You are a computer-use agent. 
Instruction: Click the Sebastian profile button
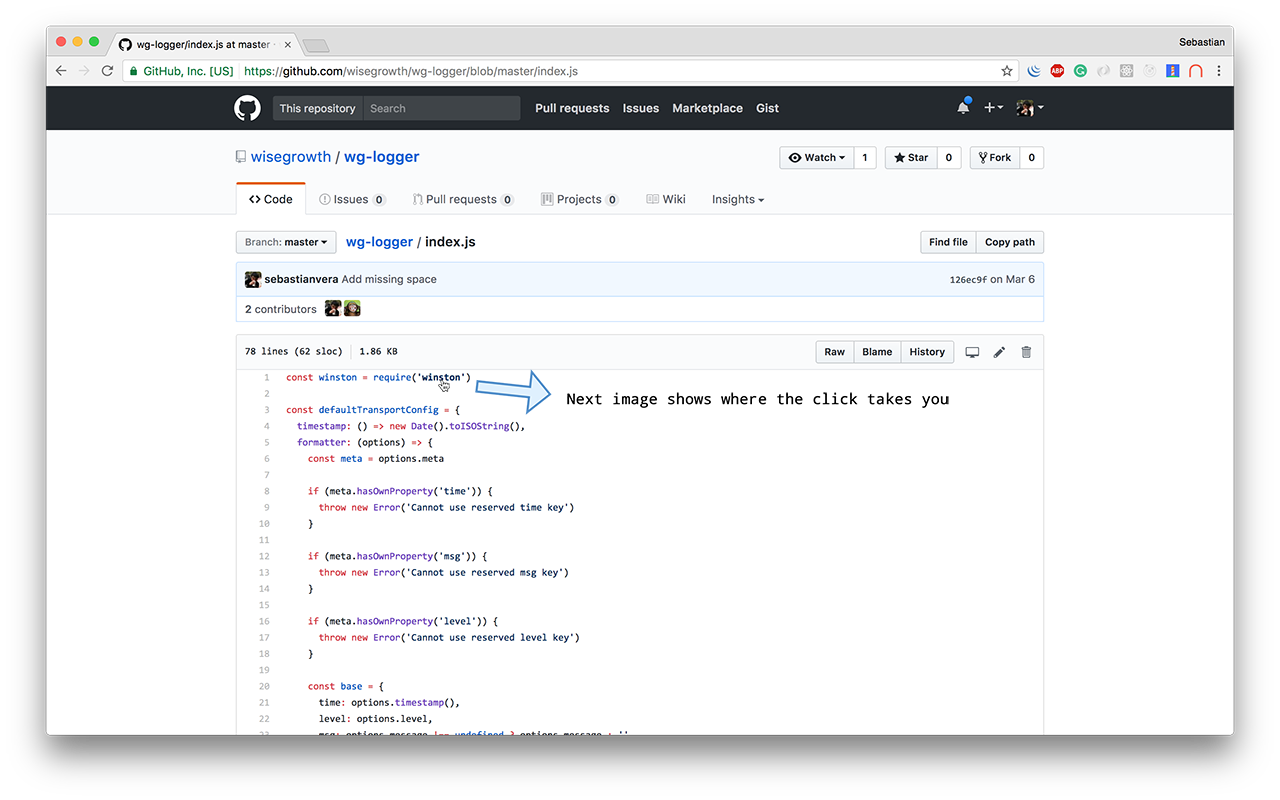pyautogui.click(x=1201, y=42)
